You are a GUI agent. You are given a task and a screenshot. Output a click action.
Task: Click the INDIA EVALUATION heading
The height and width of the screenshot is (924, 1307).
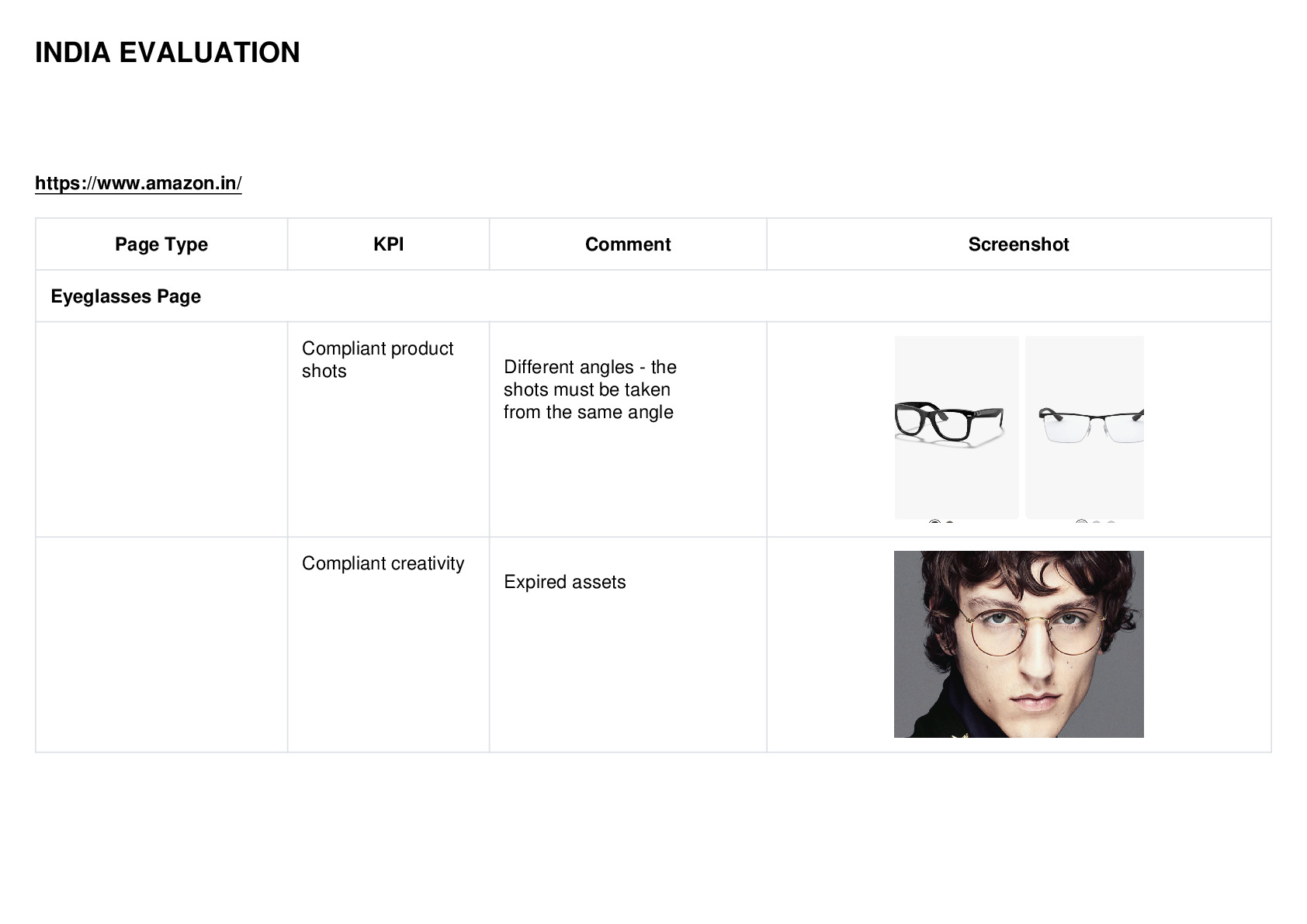[x=168, y=53]
